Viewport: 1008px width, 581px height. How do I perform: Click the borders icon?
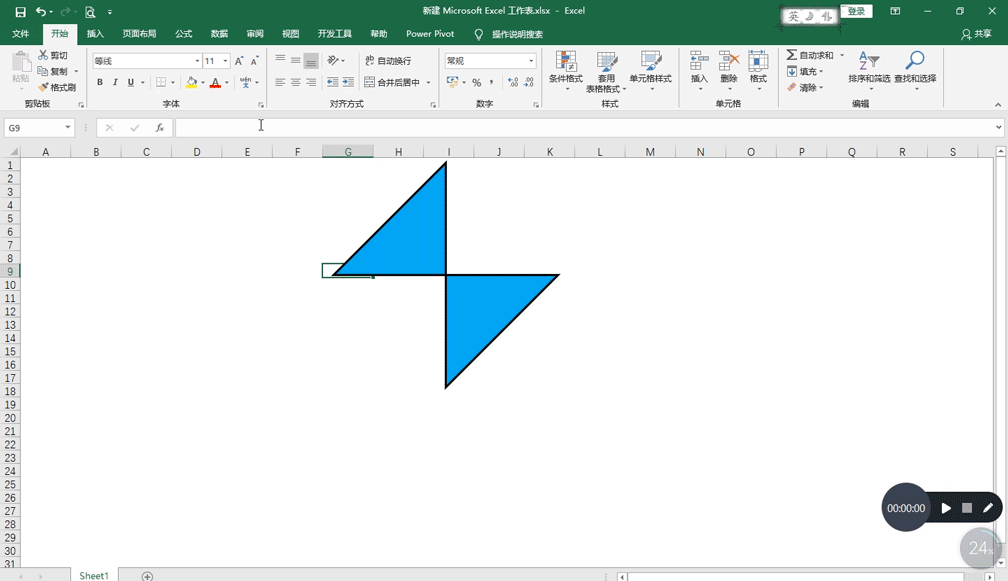(x=161, y=82)
